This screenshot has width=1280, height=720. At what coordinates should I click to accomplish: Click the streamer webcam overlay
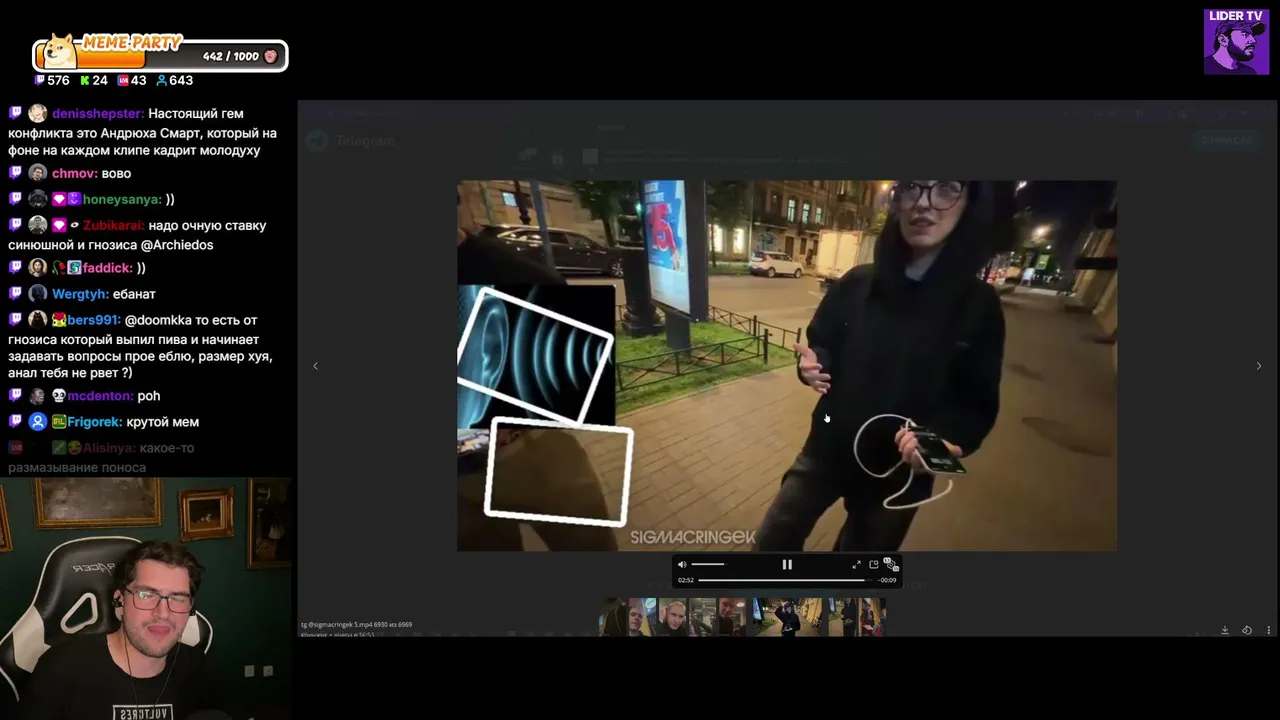click(146, 599)
